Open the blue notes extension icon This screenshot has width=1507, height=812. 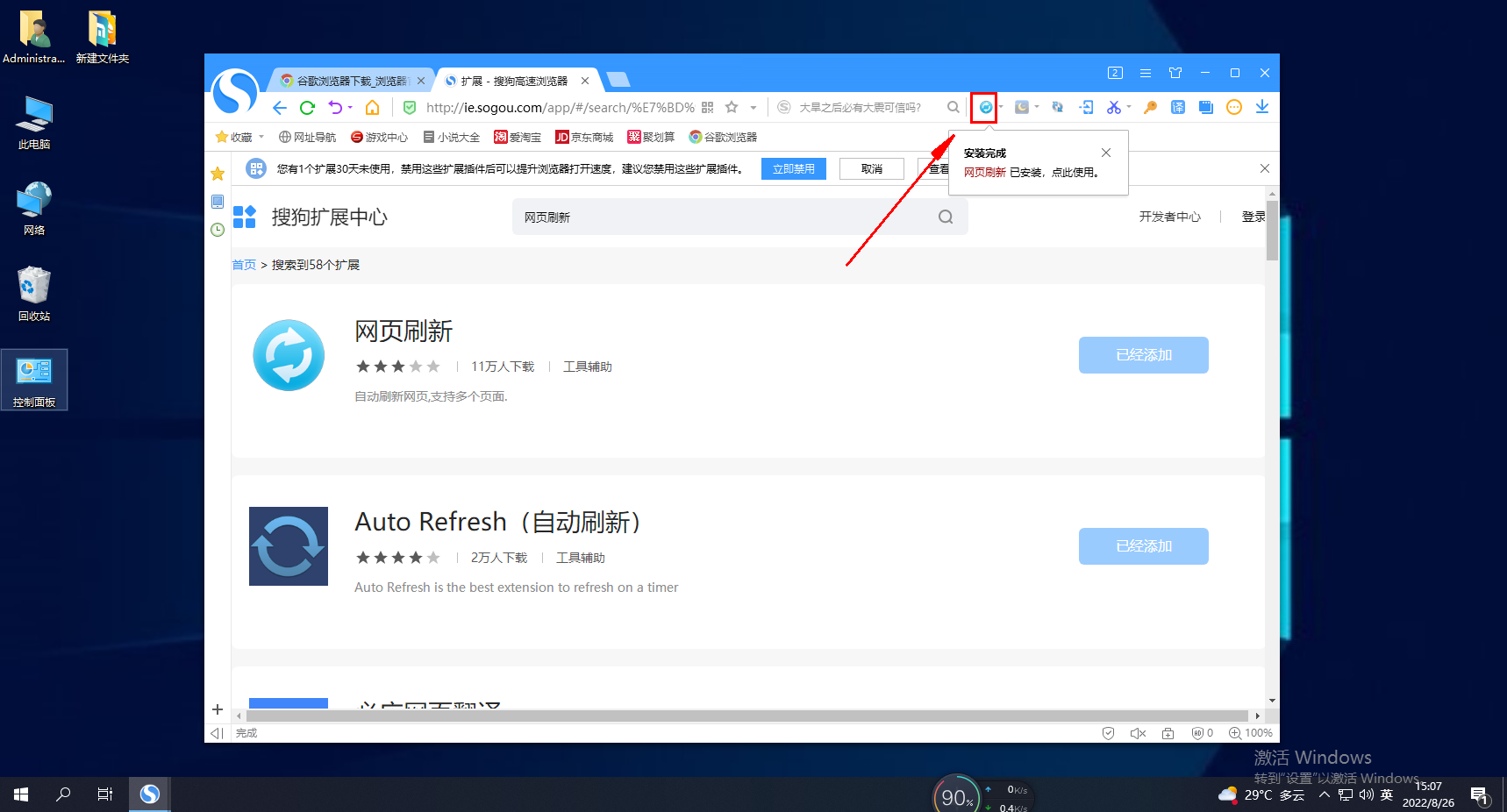[1206, 107]
